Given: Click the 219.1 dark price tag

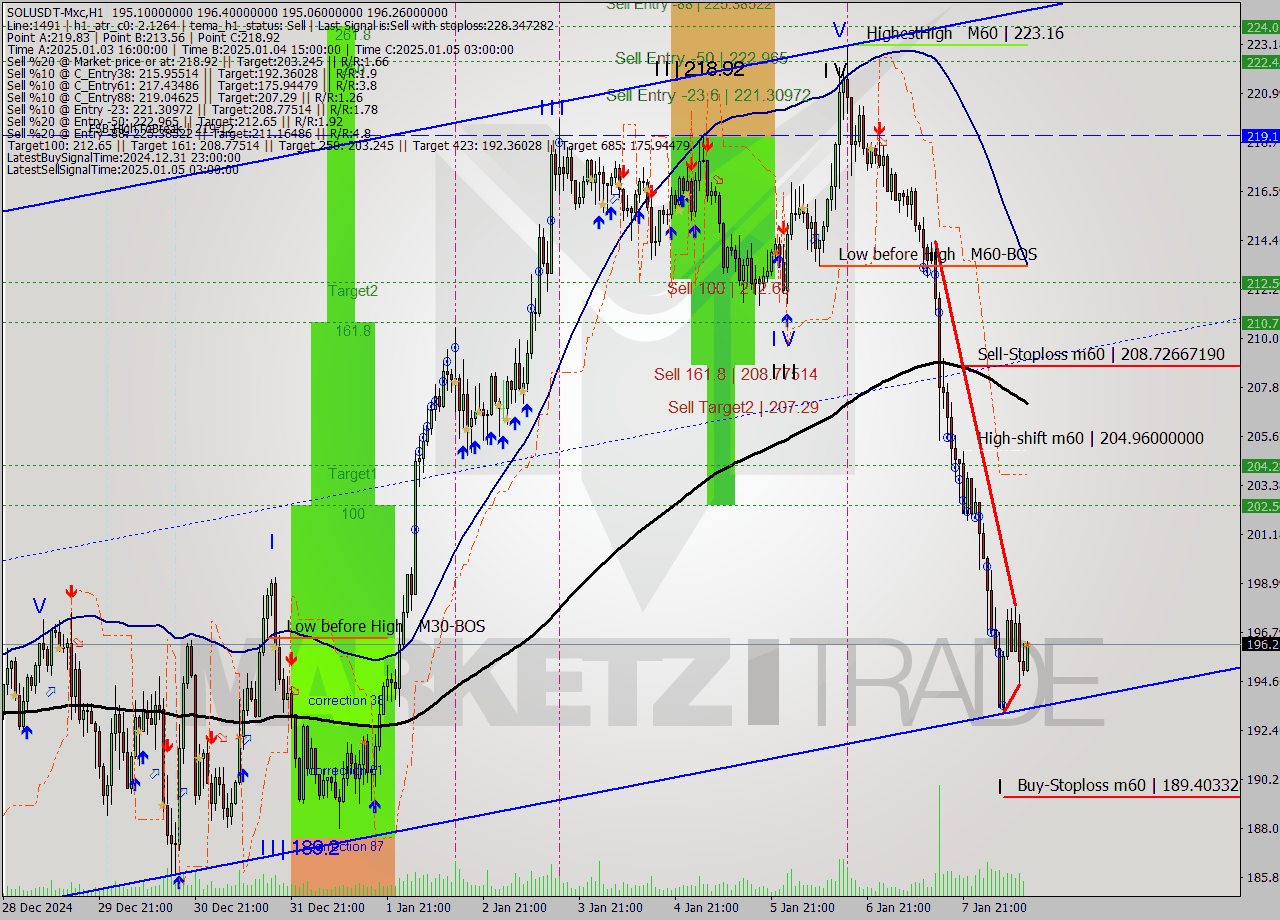Looking at the screenshot, I should [x=1260, y=136].
